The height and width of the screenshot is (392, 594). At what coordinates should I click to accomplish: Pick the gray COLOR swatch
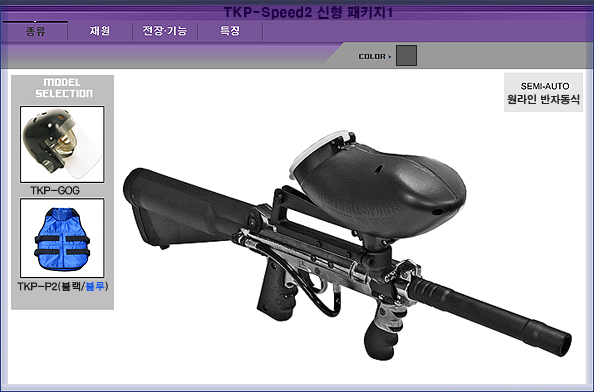(406, 55)
